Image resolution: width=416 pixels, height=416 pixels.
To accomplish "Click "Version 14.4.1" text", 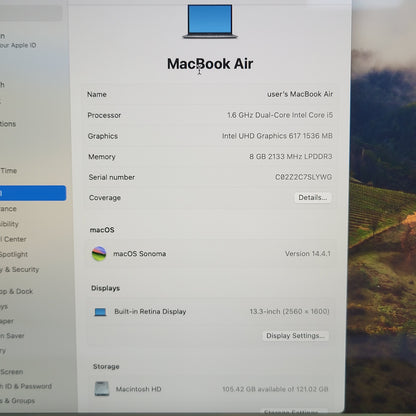I will [x=308, y=254].
